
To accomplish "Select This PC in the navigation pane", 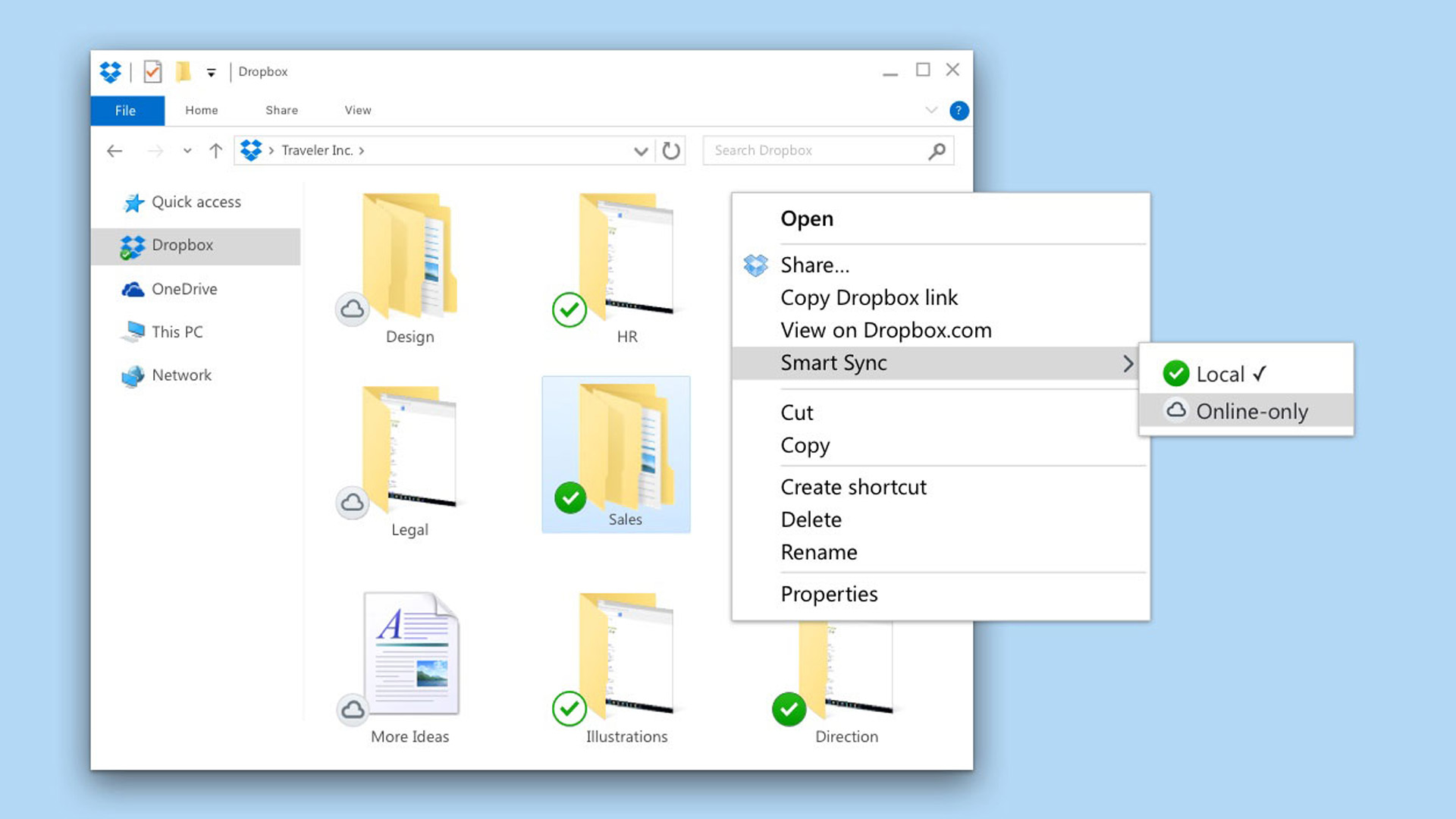I will [x=162, y=332].
